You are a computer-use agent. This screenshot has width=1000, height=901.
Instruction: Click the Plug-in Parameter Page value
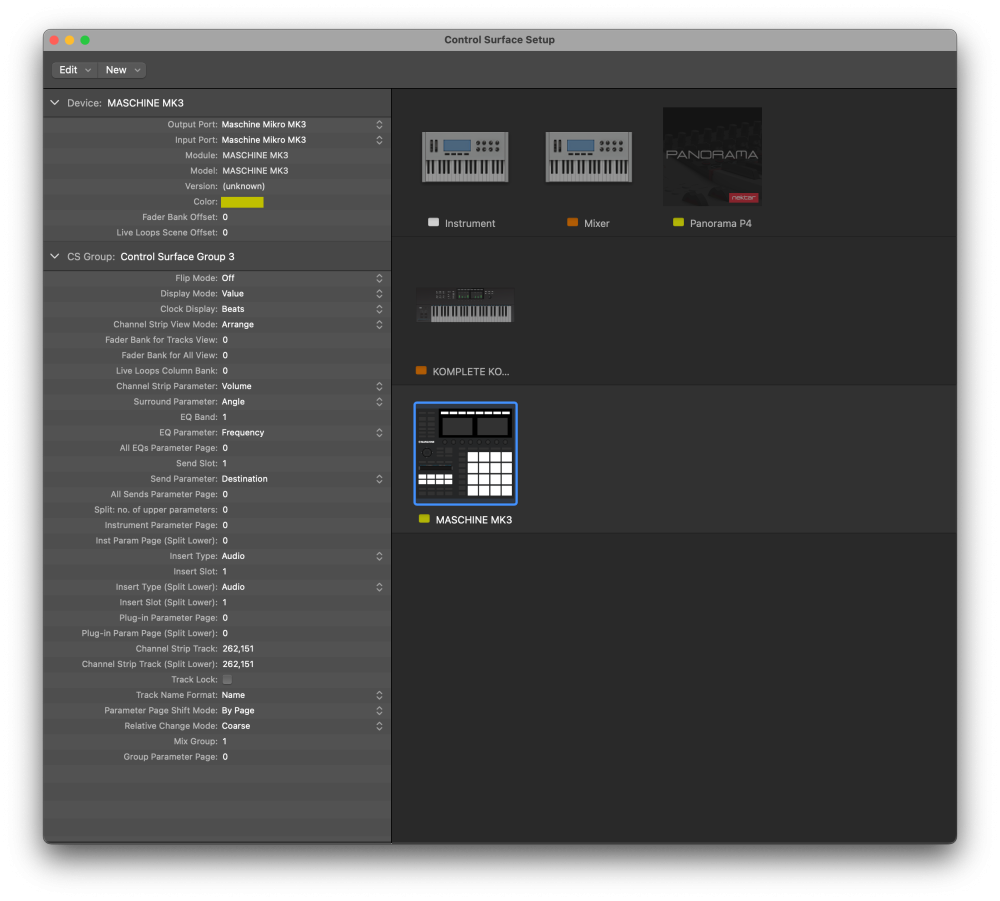(x=225, y=618)
